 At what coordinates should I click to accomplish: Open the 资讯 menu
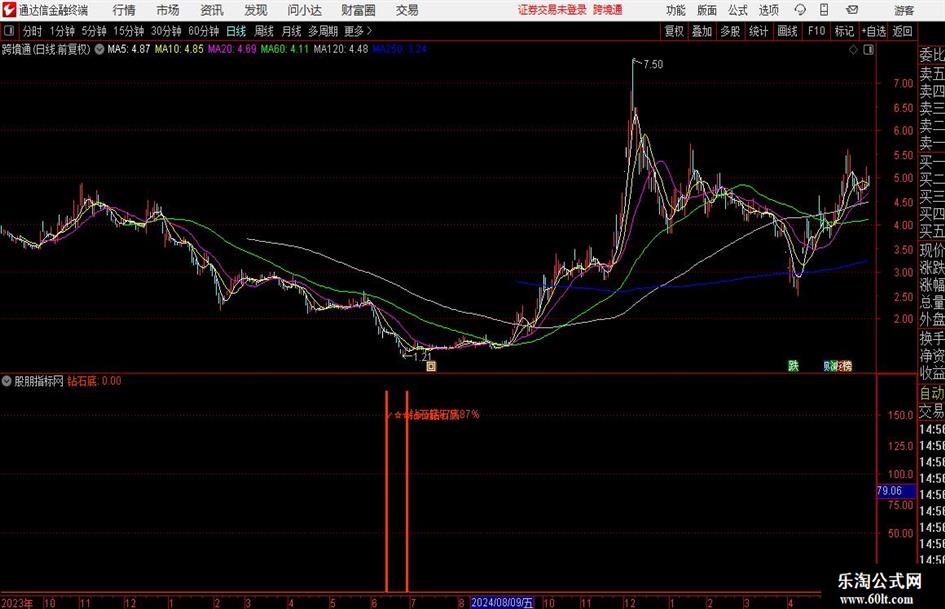point(212,10)
